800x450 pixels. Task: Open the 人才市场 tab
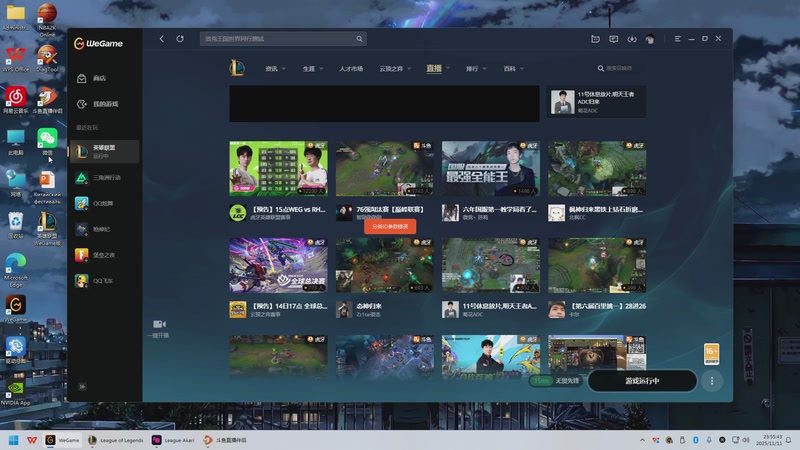[351, 69]
